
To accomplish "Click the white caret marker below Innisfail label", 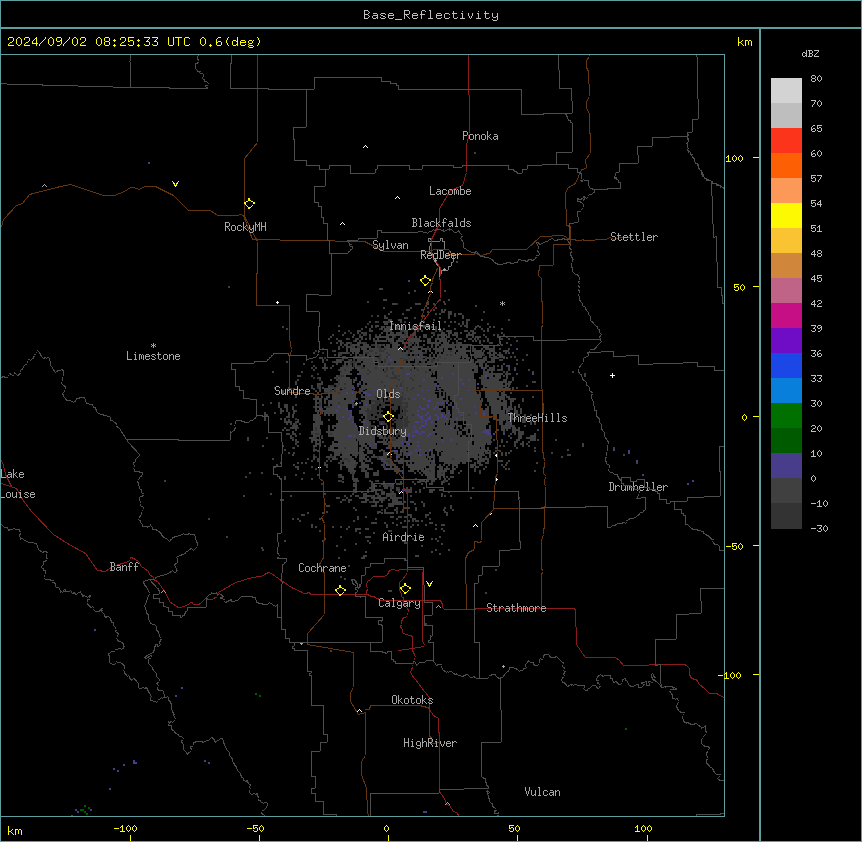I will click(401, 348).
